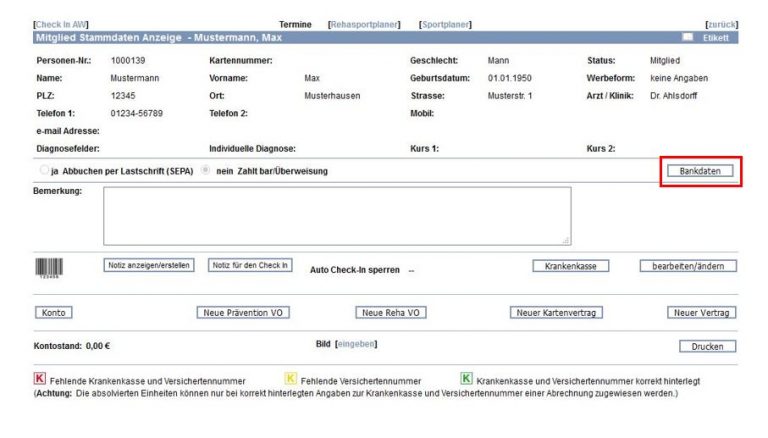Viewport: 768px width, 438px height.
Task: Go back via zurück link
Action: tap(721, 24)
